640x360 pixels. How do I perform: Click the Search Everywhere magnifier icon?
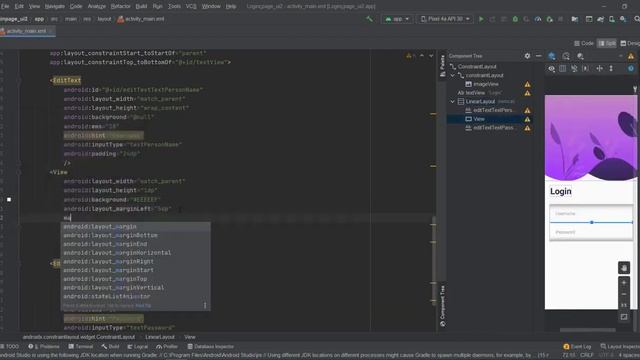tap(637, 19)
